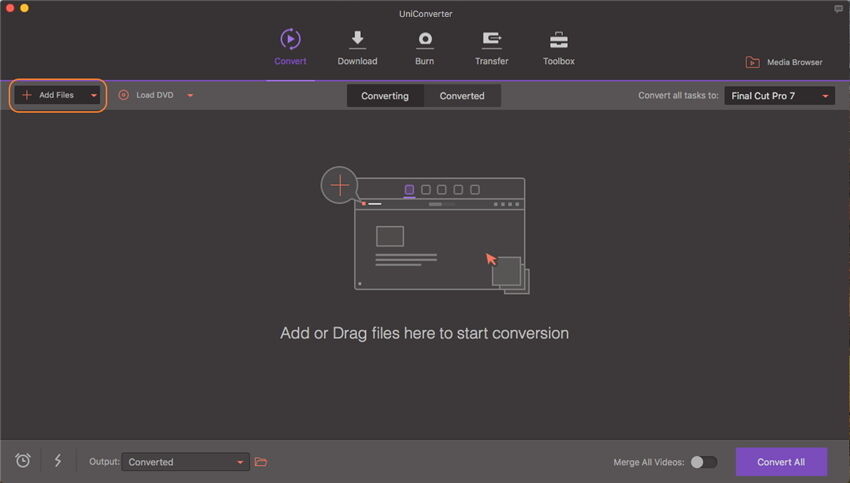Screen dimensions: 850x483
Task: Open the Media Browser
Action: (784, 62)
